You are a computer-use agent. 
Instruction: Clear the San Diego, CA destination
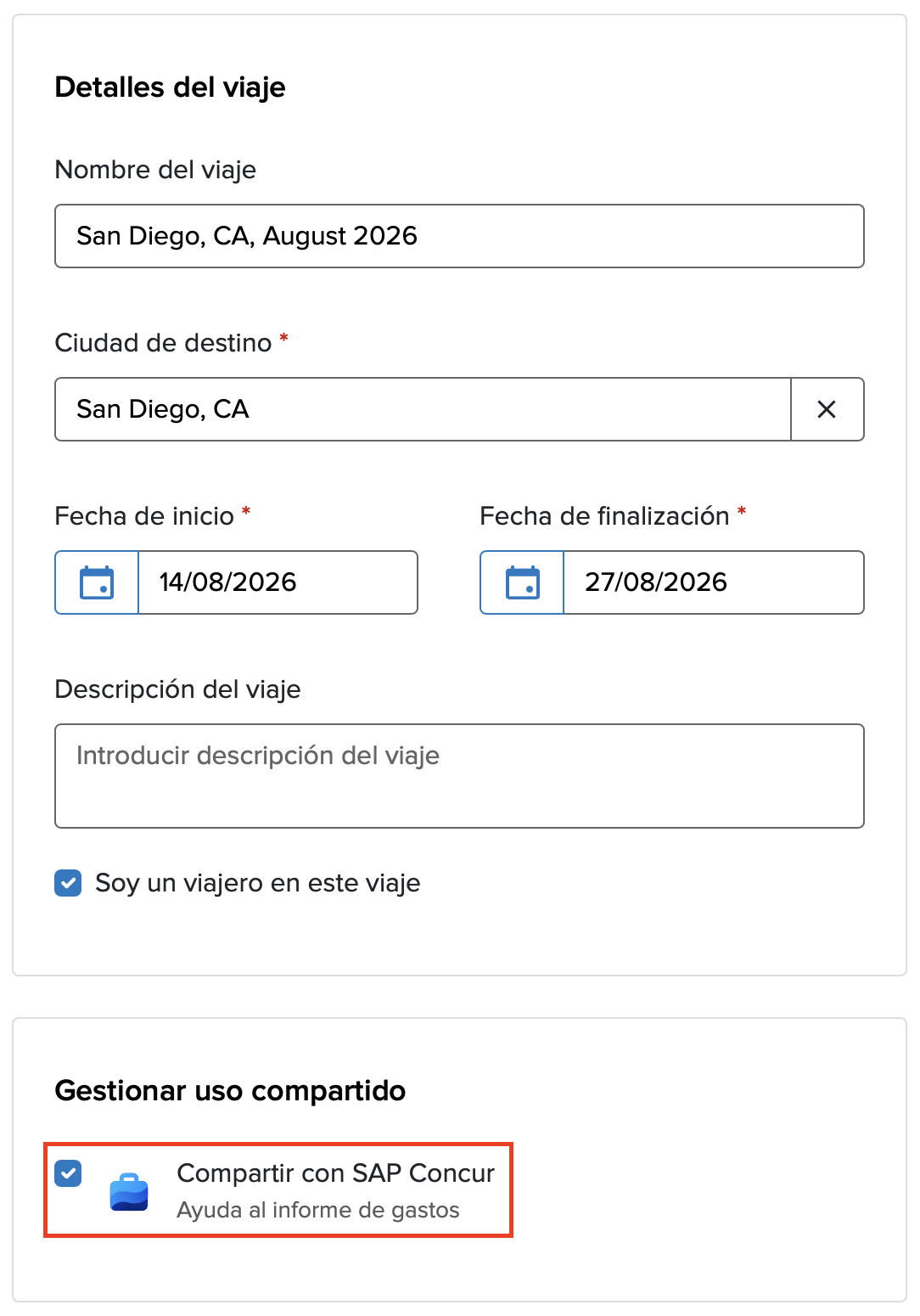tap(827, 409)
